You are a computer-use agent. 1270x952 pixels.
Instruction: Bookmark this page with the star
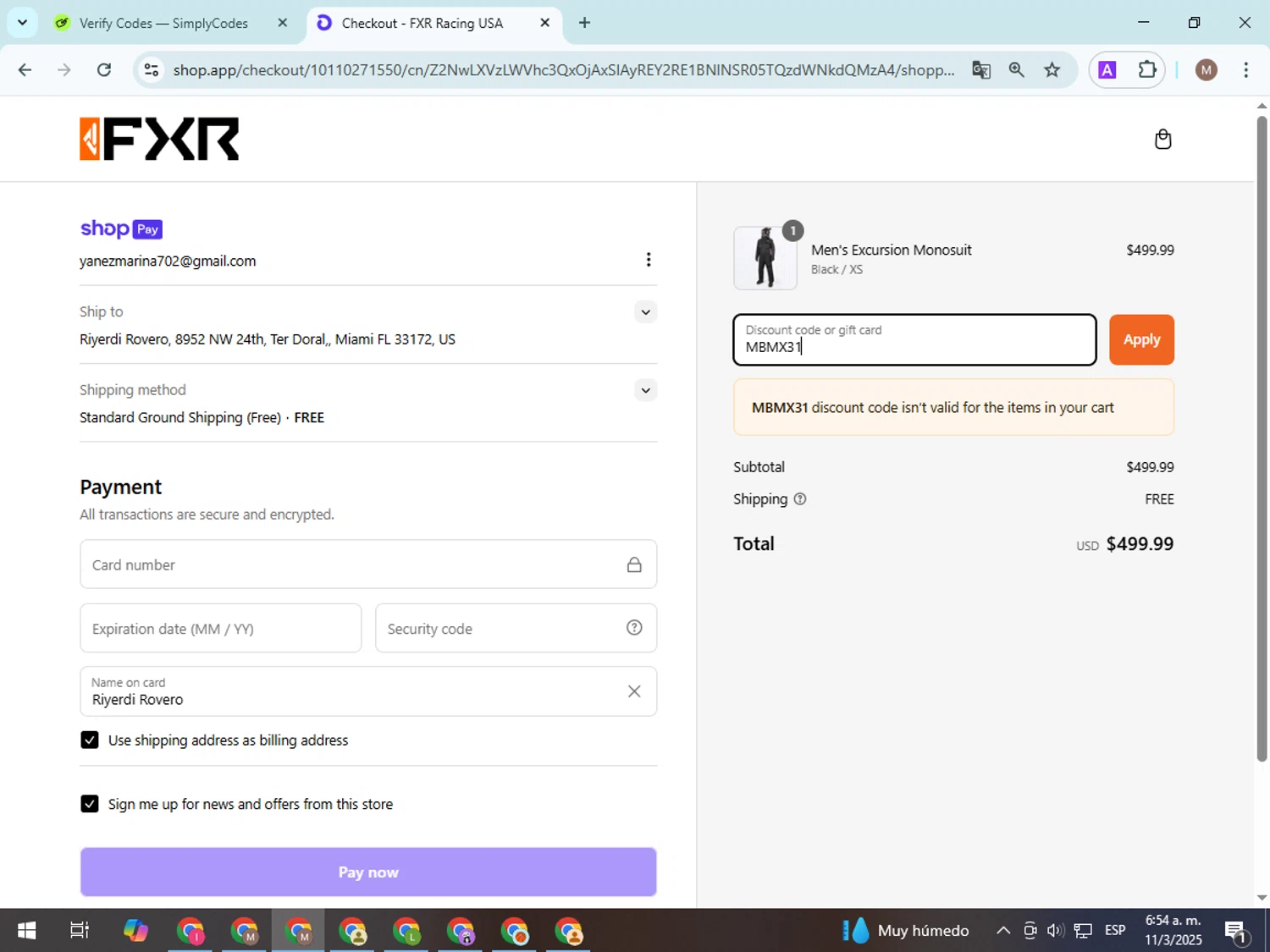[x=1052, y=69]
